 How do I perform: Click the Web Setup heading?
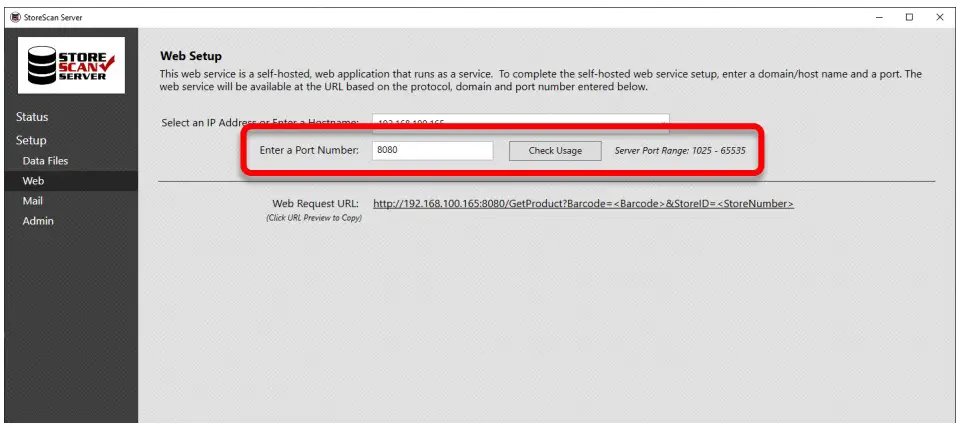[x=191, y=56]
